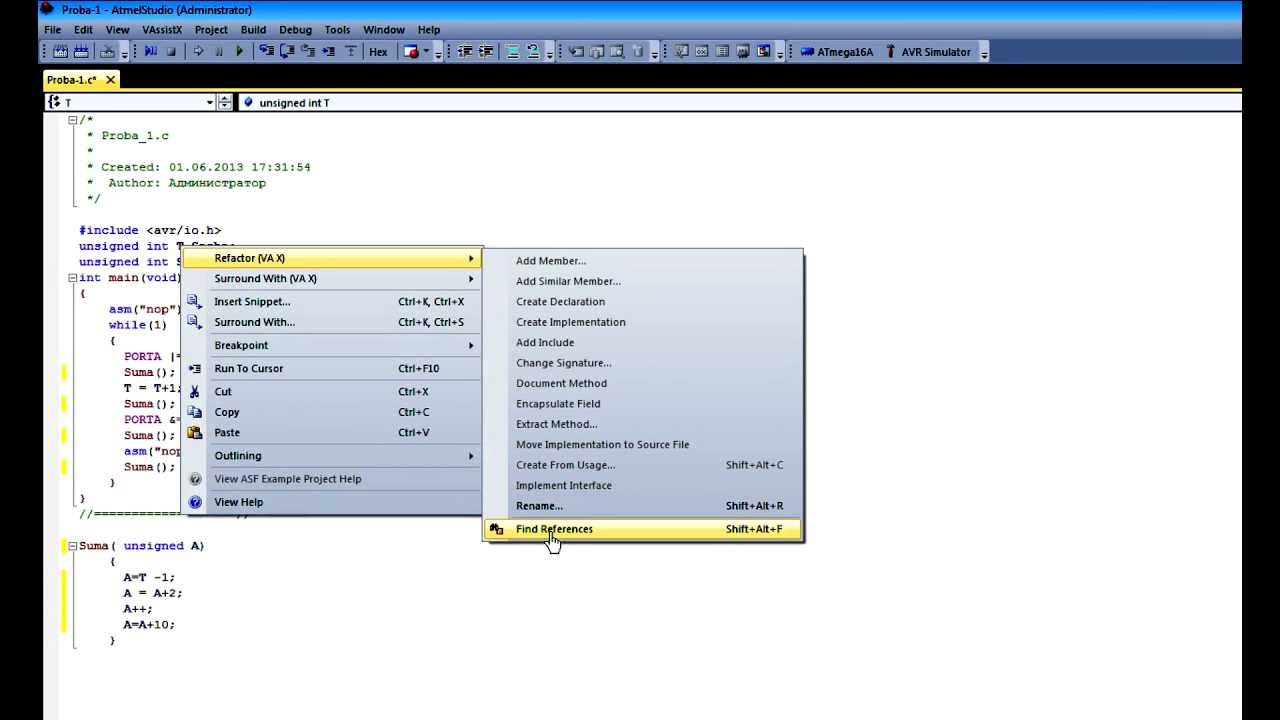The image size is (1280, 720).
Task: Open the File menu
Action: click(53, 30)
